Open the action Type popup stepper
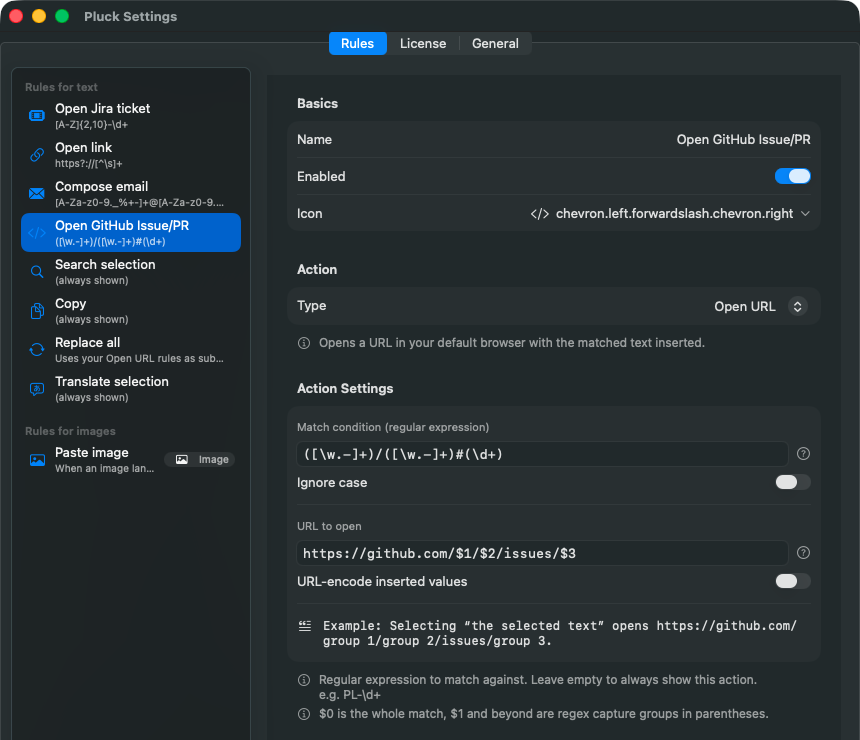 (x=797, y=306)
